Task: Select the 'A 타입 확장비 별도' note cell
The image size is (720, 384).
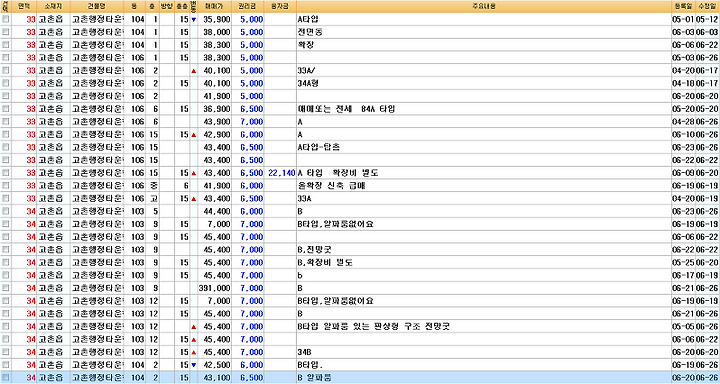Action: (484, 173)
